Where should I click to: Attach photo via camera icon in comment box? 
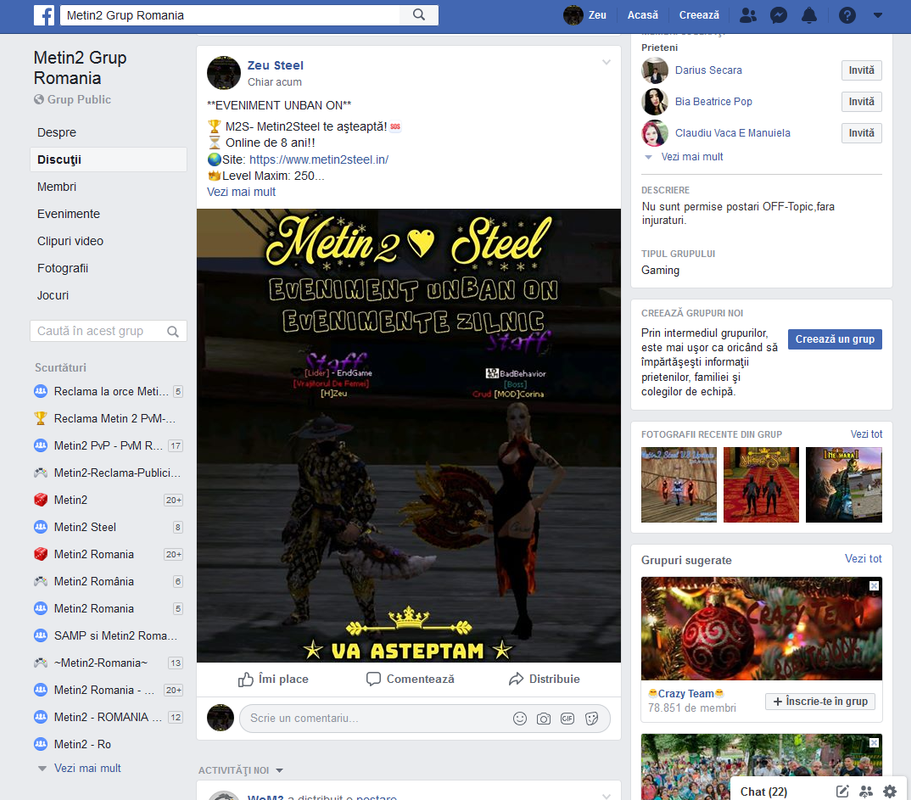click(544, 719)
